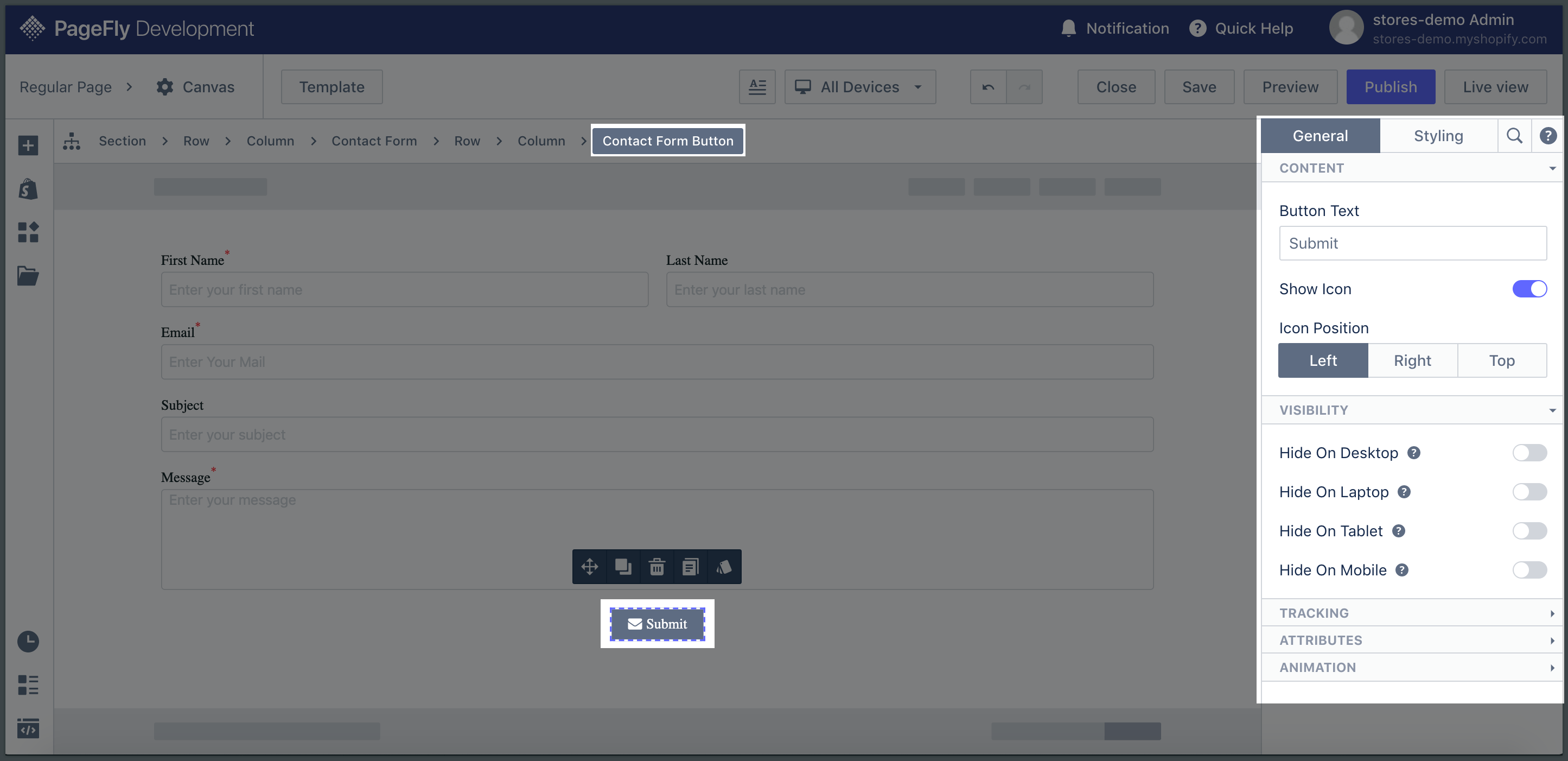Click the First Name input field

pos(404,290)
